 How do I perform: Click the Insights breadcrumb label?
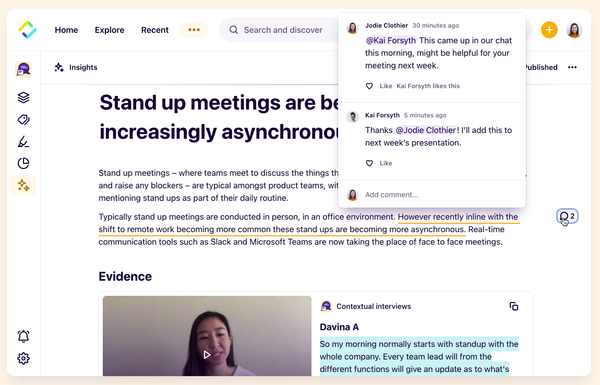pos(83,67)
